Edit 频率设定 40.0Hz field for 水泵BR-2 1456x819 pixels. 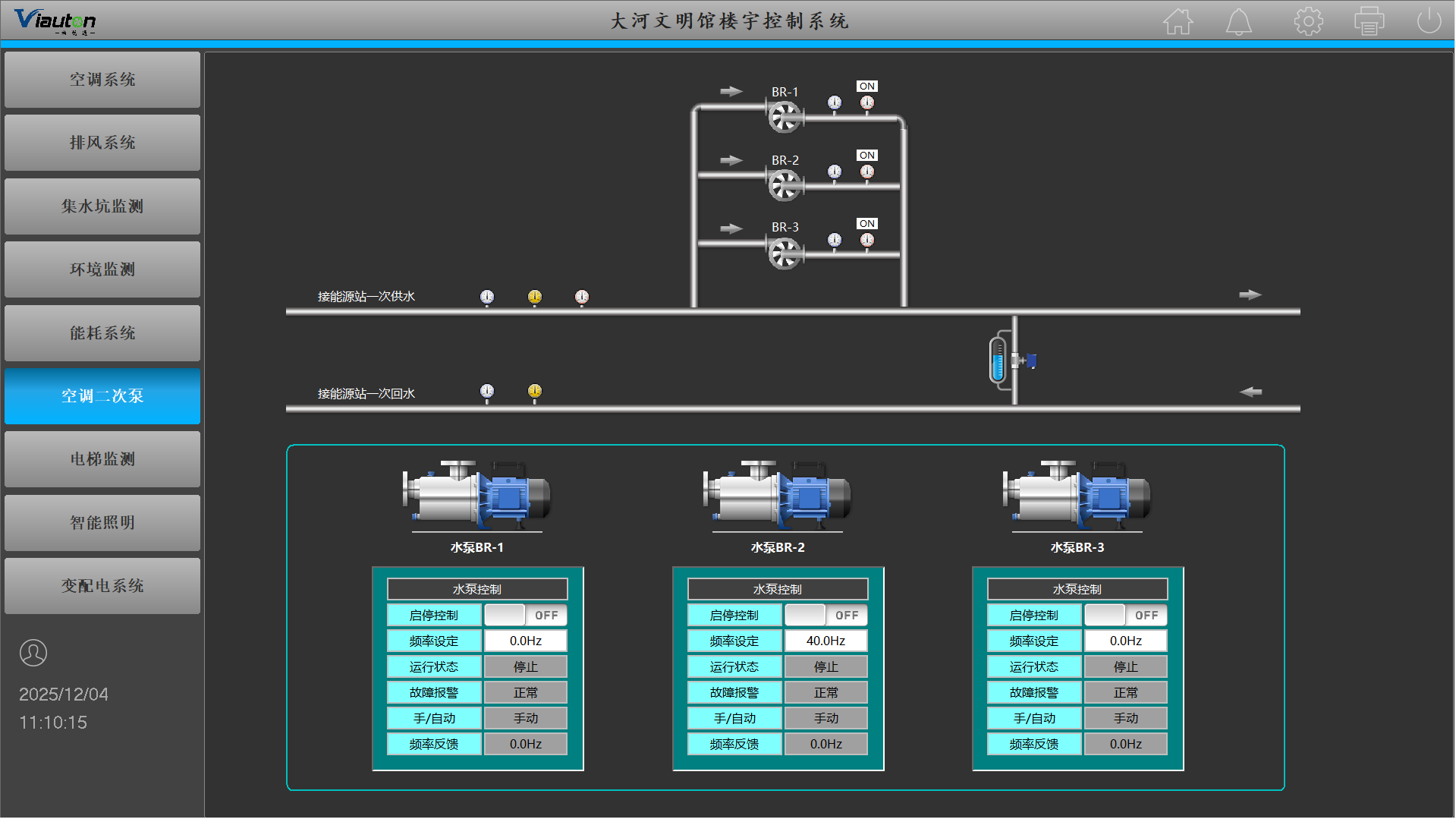[x=826, y=641]
